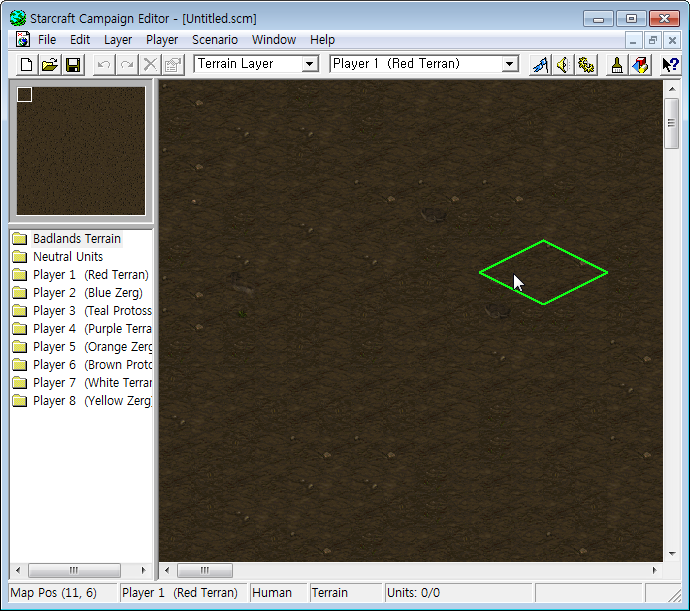Viewport: 690px width, 611px height.
Task: Click the Undo arrow icon
Action: coord(104,65)
